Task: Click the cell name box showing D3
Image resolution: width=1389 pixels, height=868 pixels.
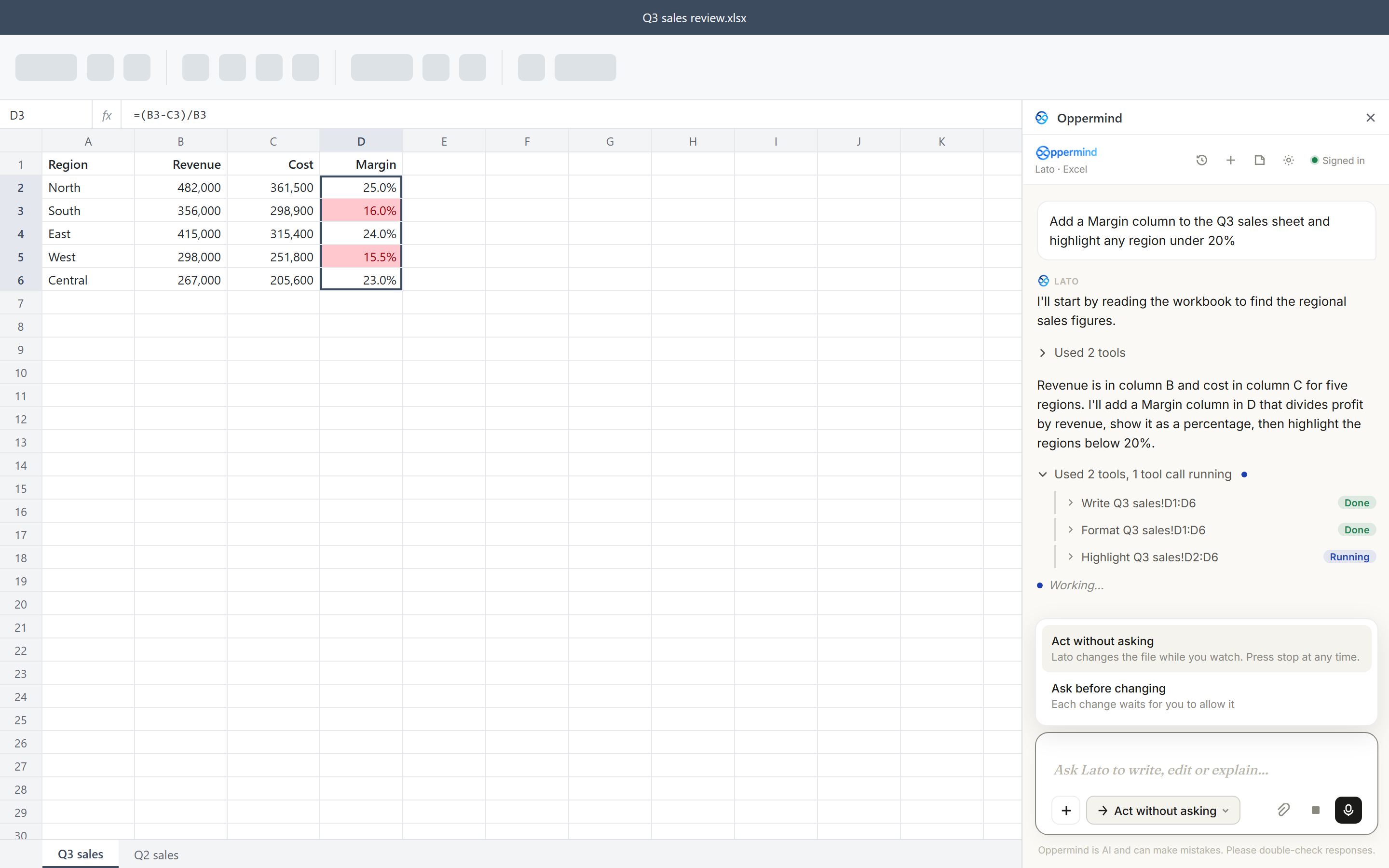Action: pyautogui.click(x=46, y=115)
